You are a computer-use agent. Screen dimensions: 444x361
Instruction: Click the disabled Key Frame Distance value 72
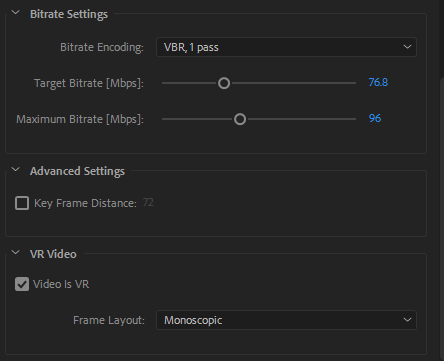pos(148,202)
